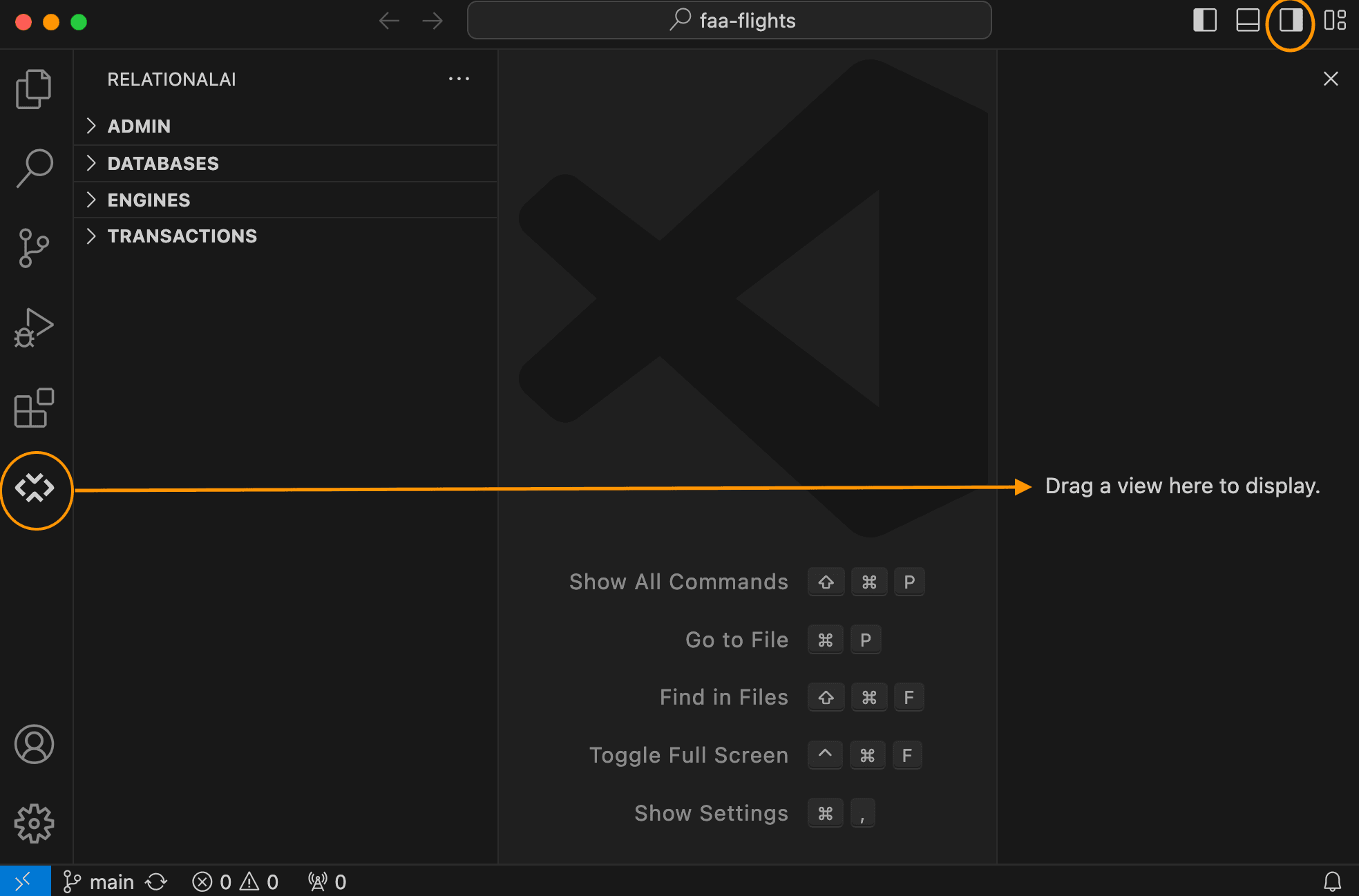
Task: Open a remote window from status bar
Action: click(x=25, y=881)
